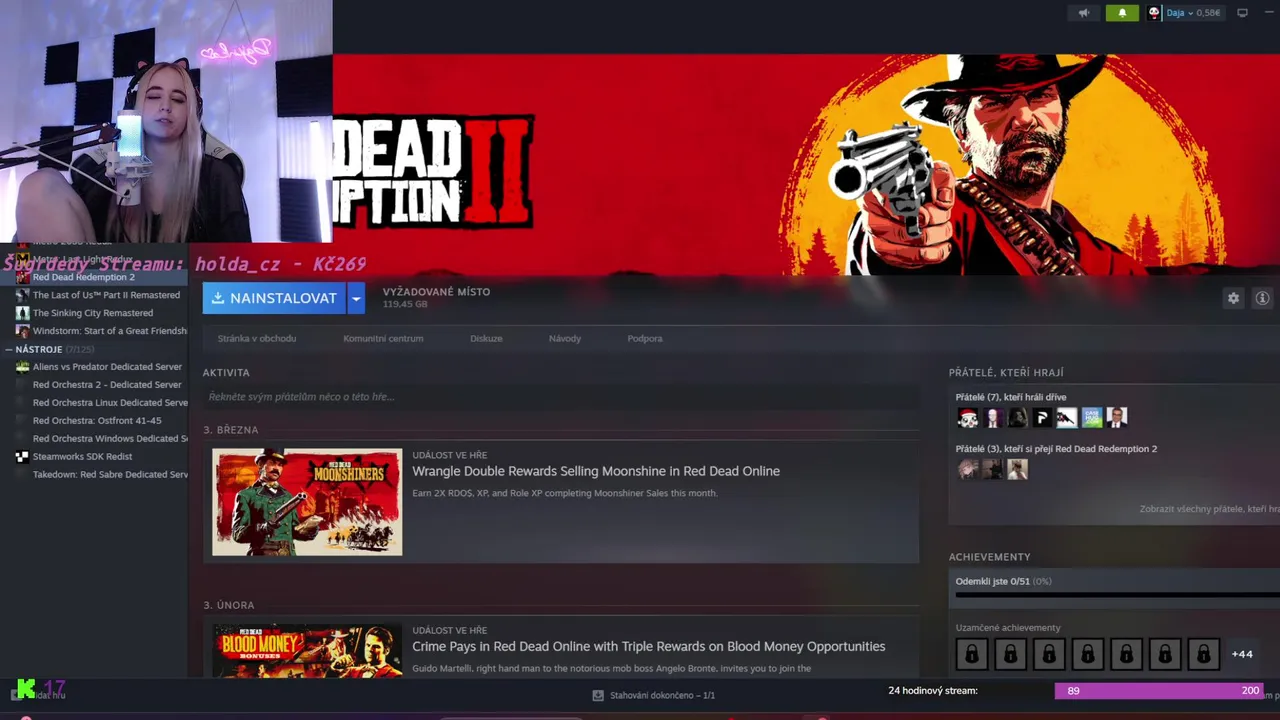Open Crime Pays Triple Rewards news link
This screenshot has height=720, width=1280.
[x=649, y=646]
